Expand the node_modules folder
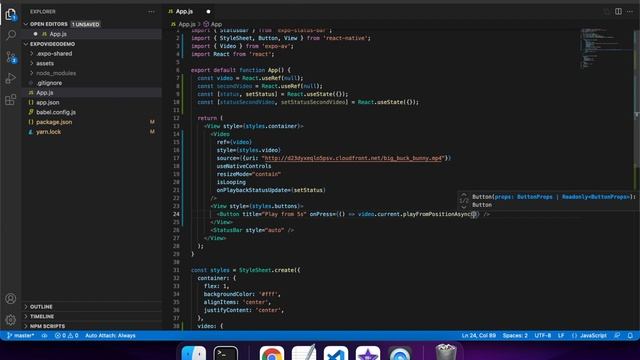The height and width of the screenshot is (360, 640). [x=56, y=73]
